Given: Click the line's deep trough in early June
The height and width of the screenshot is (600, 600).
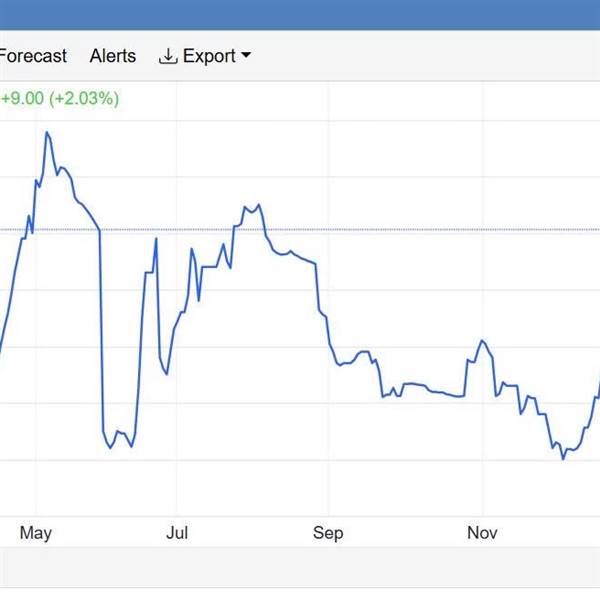Looking at the screenshot, I should [x=110, y=447].
